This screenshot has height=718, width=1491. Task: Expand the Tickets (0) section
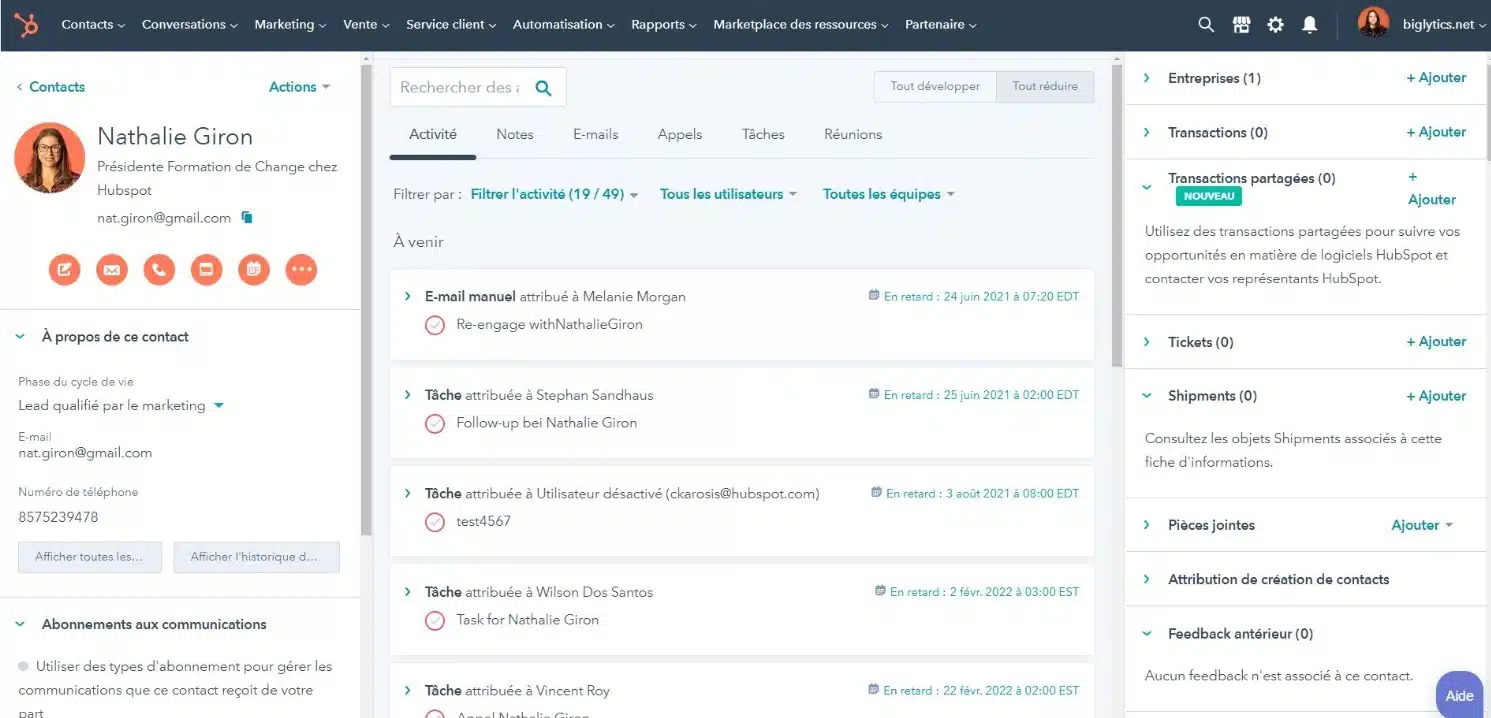tap(1147, 342)
